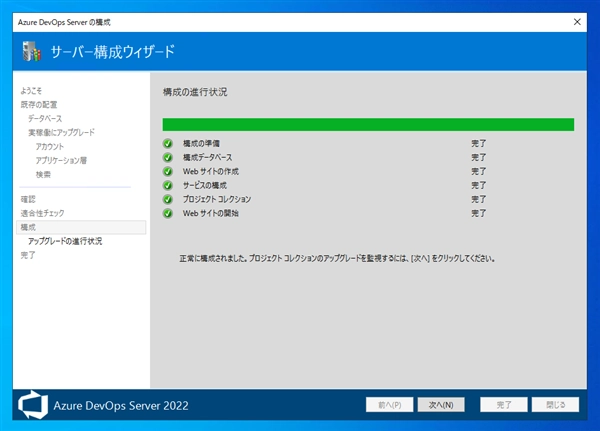Click 完了 status for Web サイトの作成 row
Screen dimensions: 600x431
point(478,171)
